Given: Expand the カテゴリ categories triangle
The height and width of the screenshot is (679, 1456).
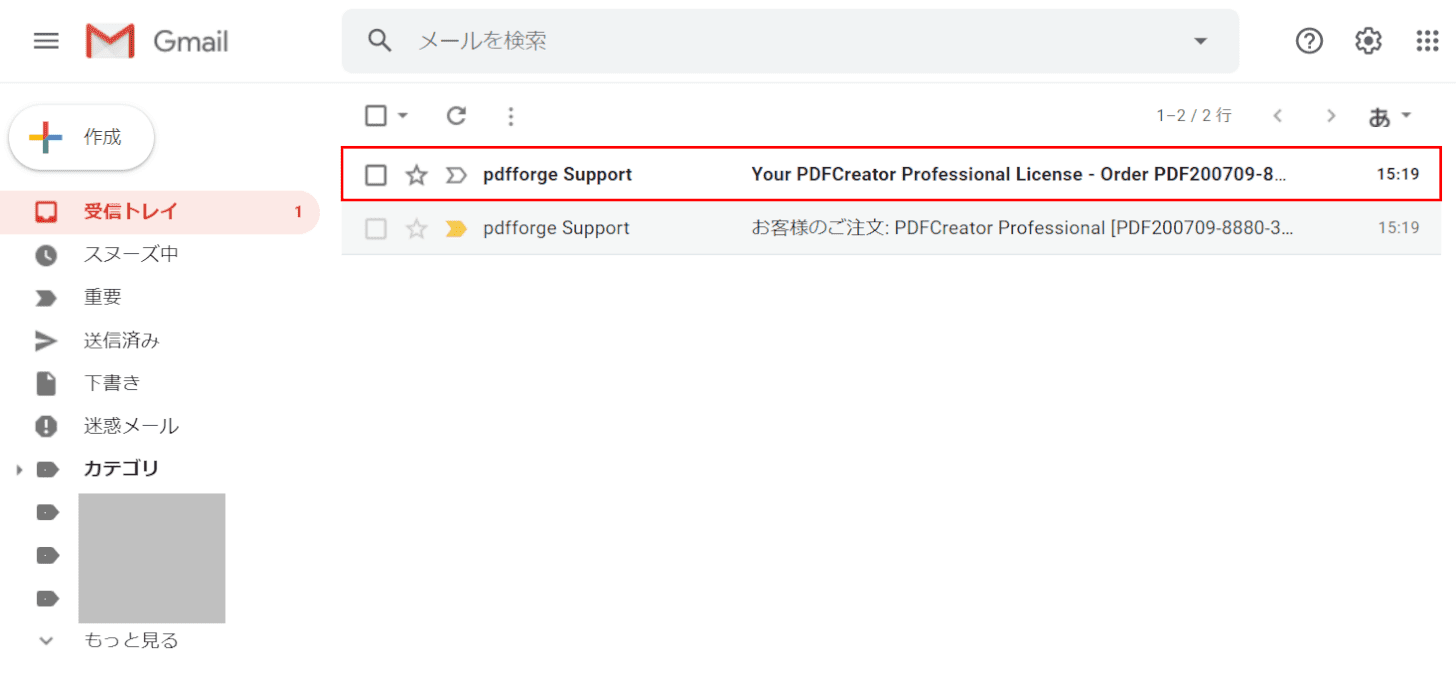Looking at the screenshot, I should click(18, 469).
